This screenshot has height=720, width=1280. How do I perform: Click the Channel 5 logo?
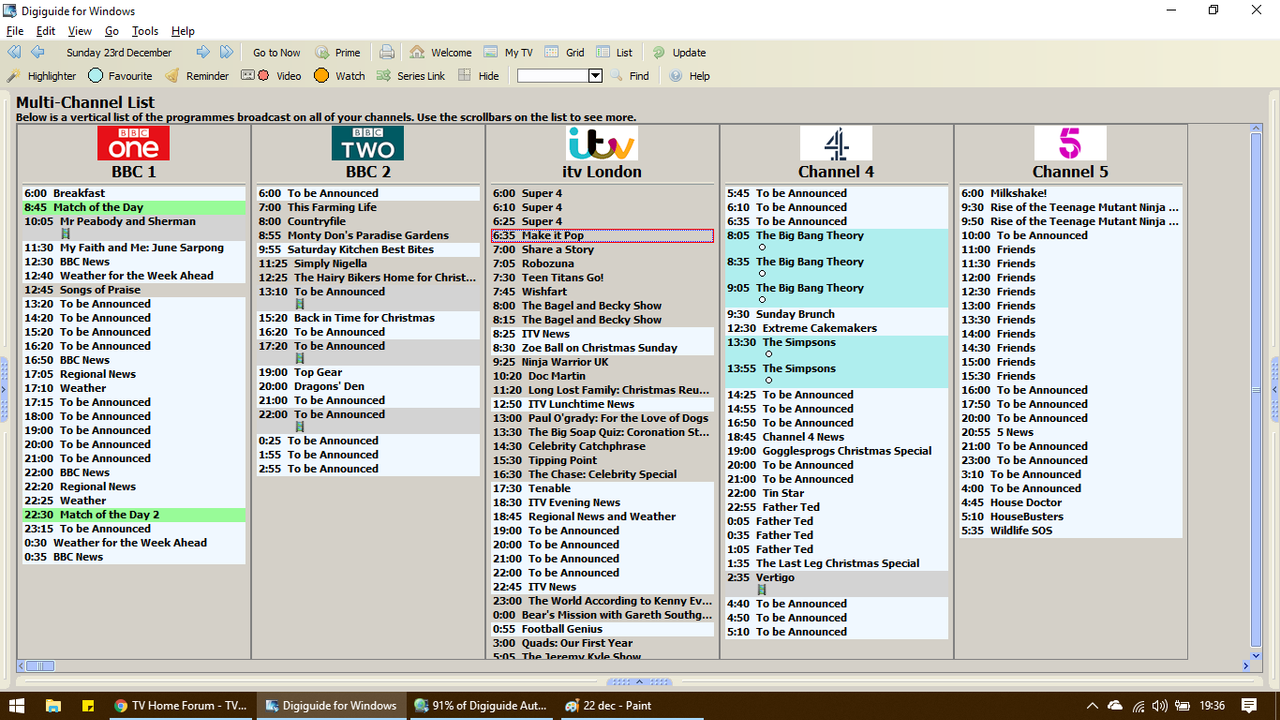coord(1070,143)
